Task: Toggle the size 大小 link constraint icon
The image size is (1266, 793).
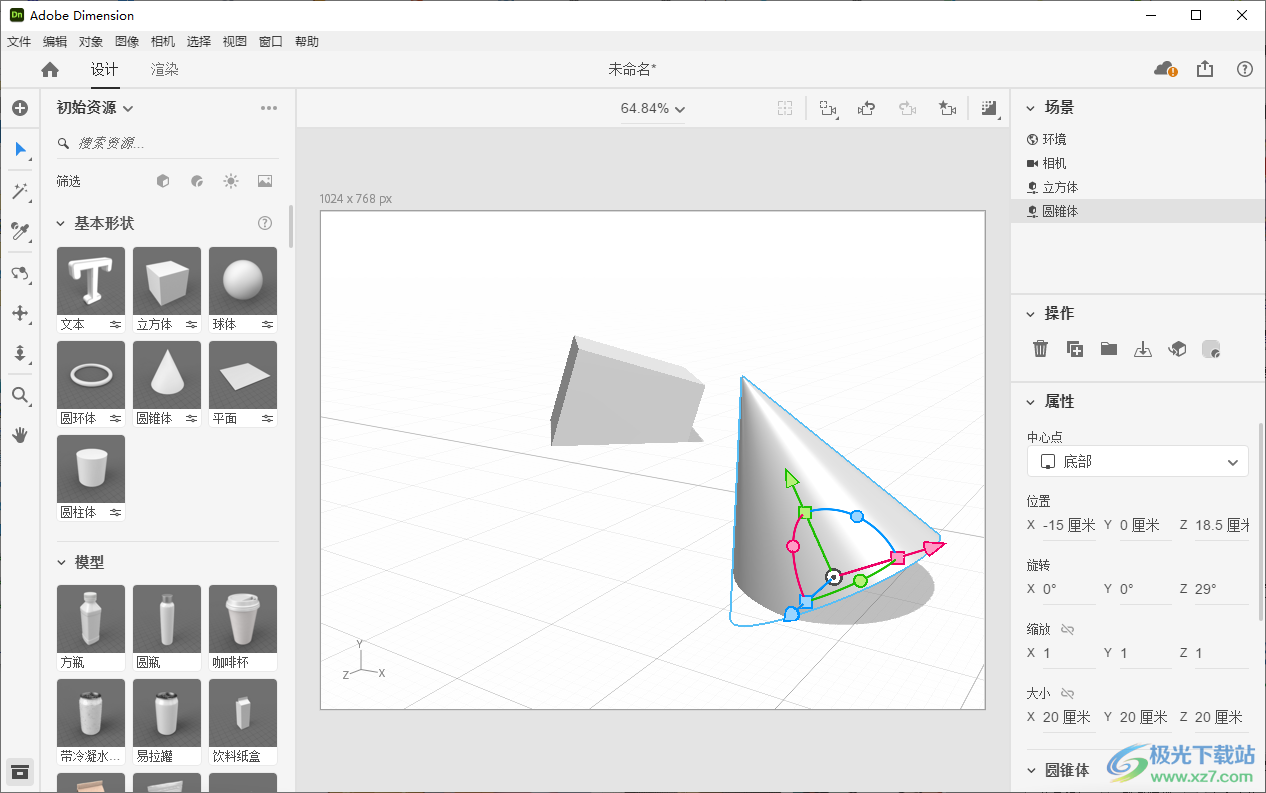Action: pyautogui.click(x=1067, y=693)
